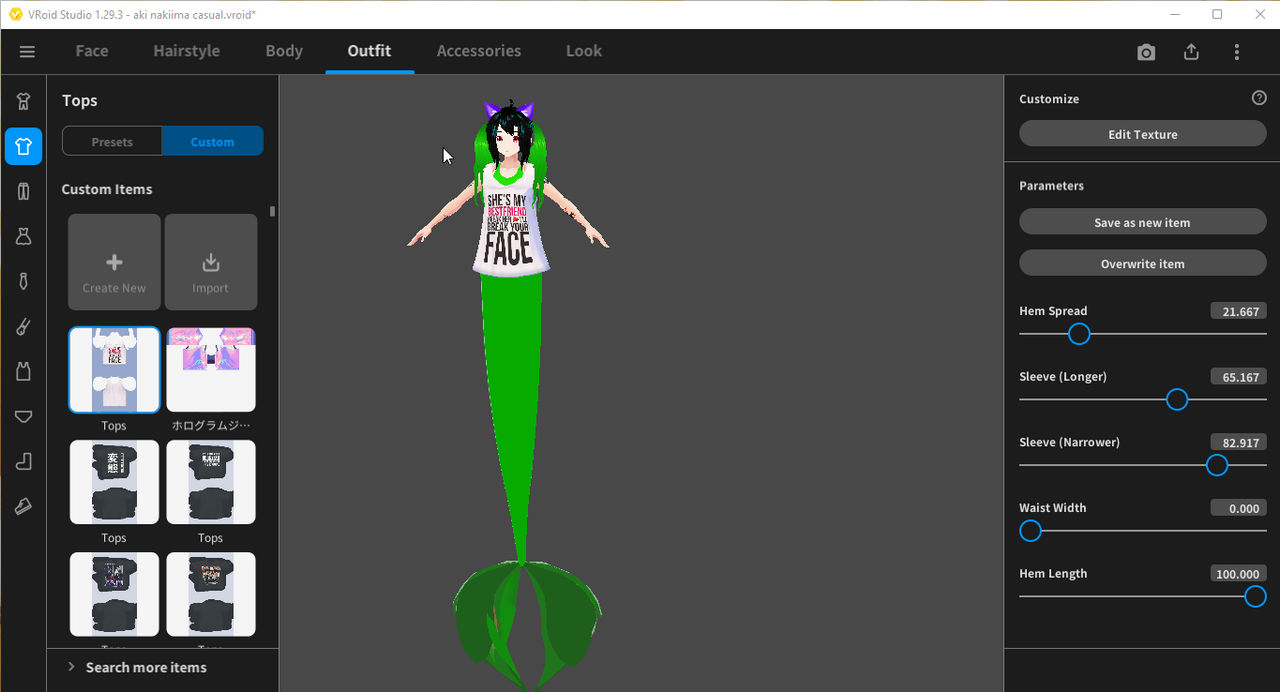Image resolution: width=1280 pixels, height=692 pixels.
Task: Open the vertical three-dot options menu
Action: [x=1237, y=52]
